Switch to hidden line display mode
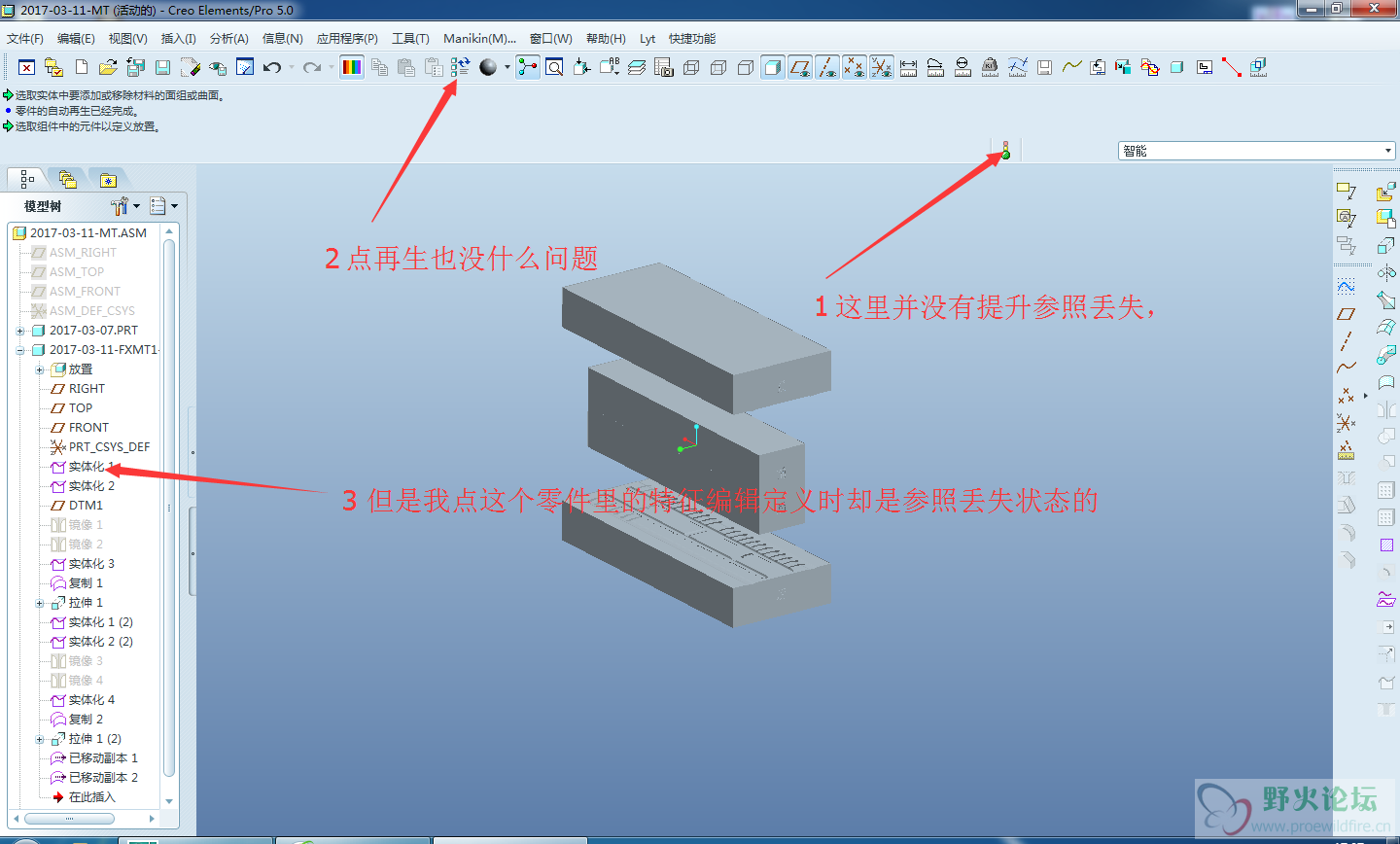Viewport: 1400px width, 844px height. [718, 67]
